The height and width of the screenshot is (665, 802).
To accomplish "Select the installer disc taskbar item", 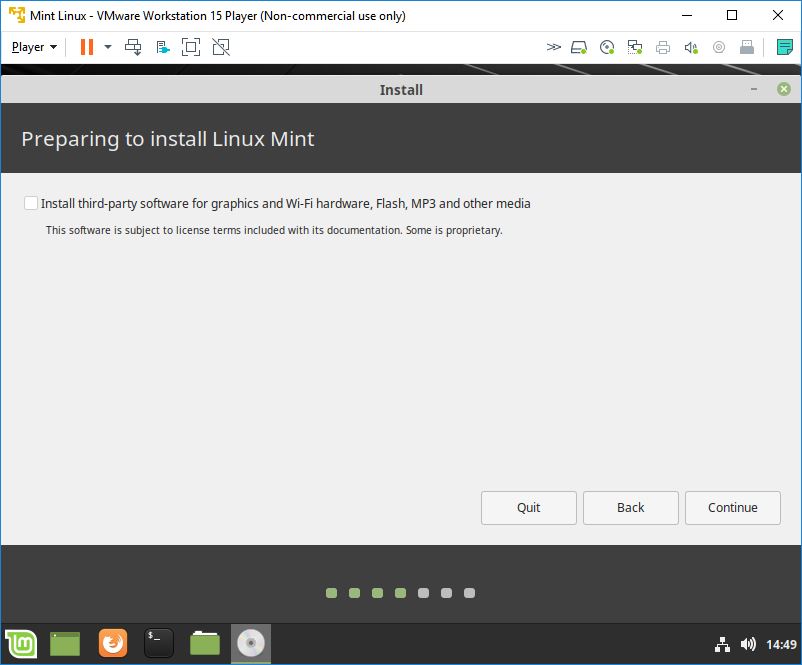I will (251, 644).
